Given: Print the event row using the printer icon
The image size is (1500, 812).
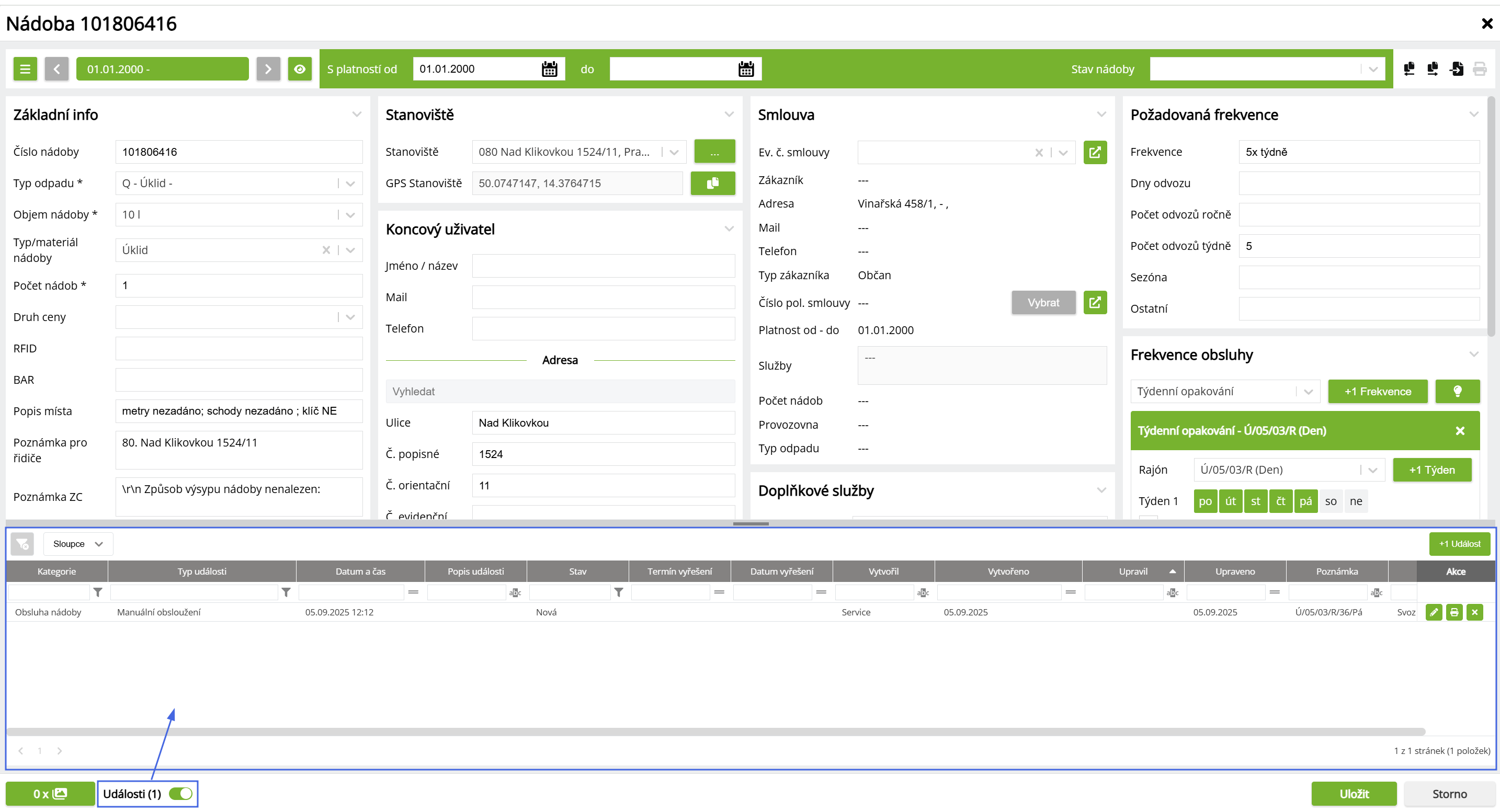Looking at the screenshot, I should coord(1454,612).
